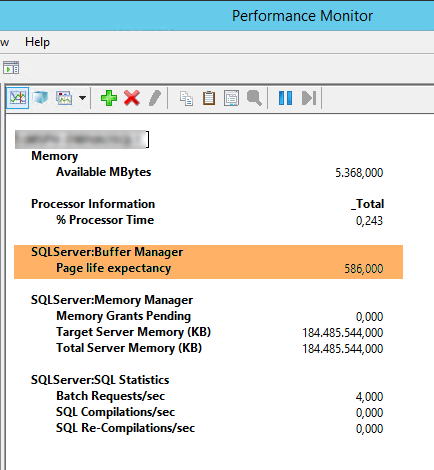Open the Help menu
The width and height of the screenshot is (434, 470).
click(37, 42)
